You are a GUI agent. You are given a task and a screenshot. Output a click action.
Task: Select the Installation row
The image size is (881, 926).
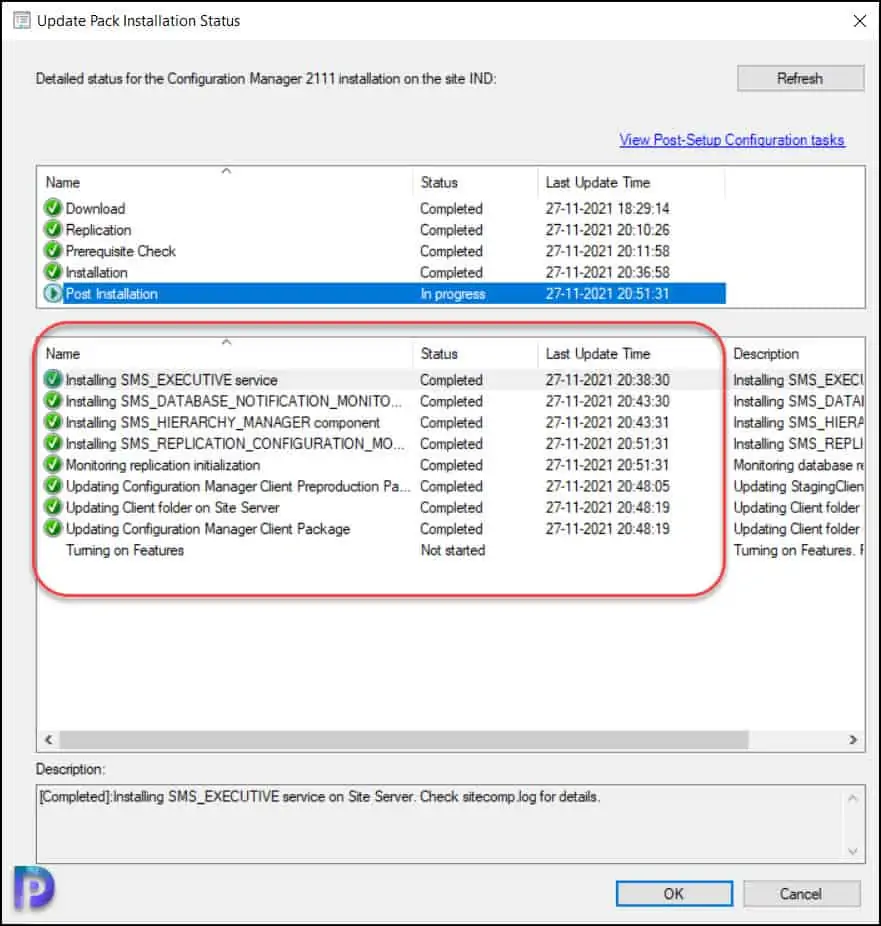coord(384,272)
